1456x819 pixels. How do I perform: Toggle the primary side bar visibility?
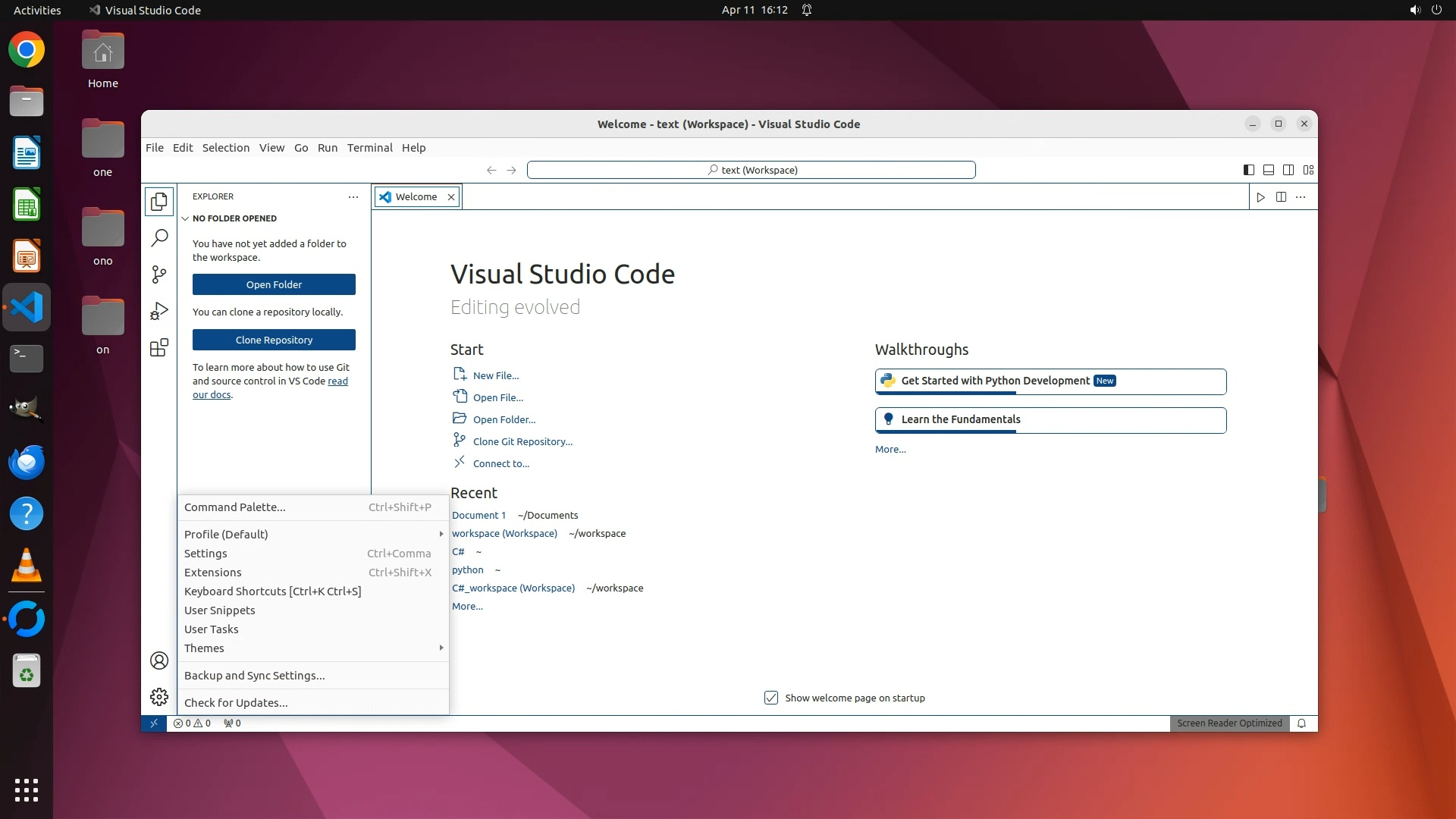(1248, 170)
